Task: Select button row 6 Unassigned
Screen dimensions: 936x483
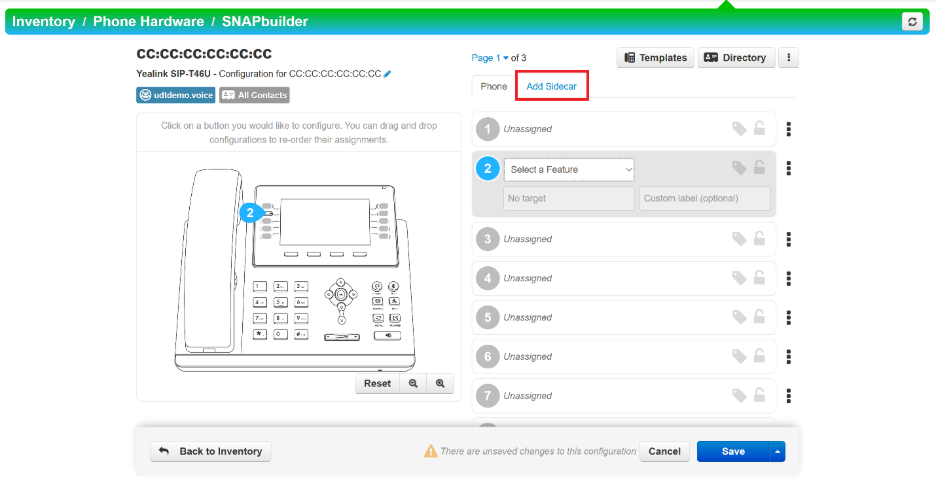Action: [x=624, y=357]
